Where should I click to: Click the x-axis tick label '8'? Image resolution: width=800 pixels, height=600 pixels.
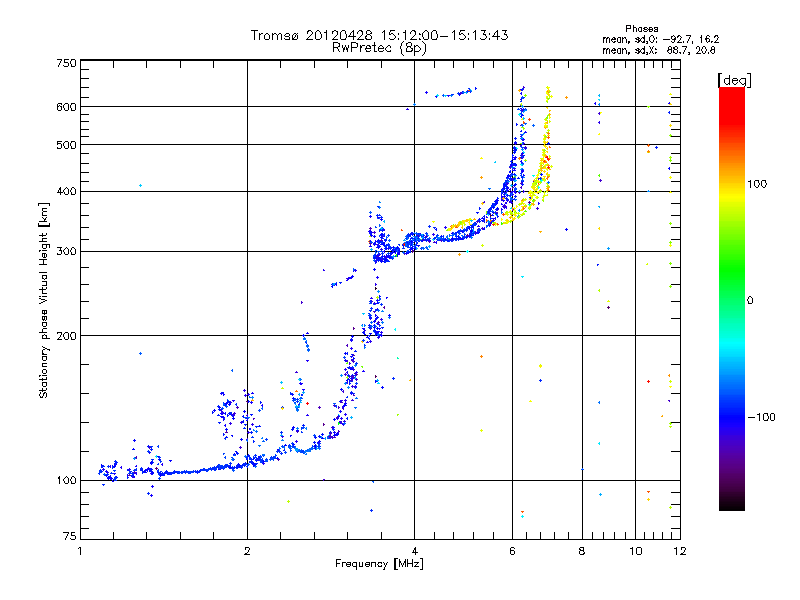[582, 551]
